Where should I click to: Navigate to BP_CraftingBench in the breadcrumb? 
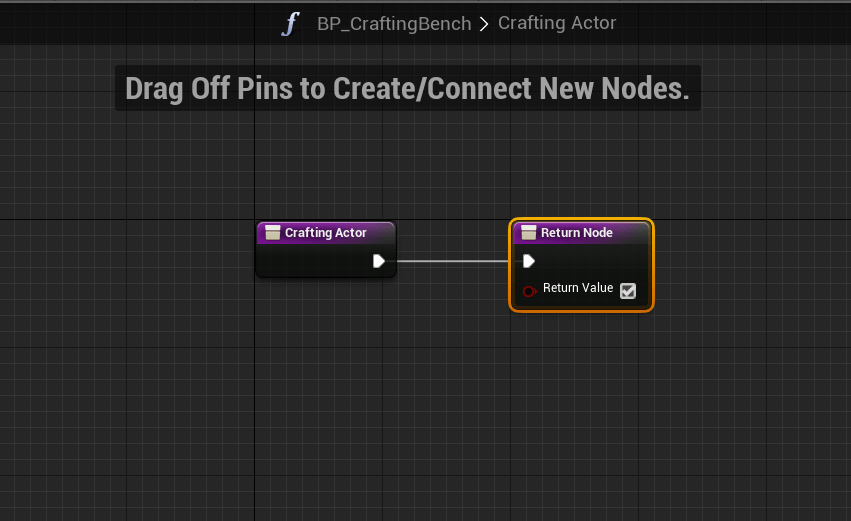[x=394, y=24]
